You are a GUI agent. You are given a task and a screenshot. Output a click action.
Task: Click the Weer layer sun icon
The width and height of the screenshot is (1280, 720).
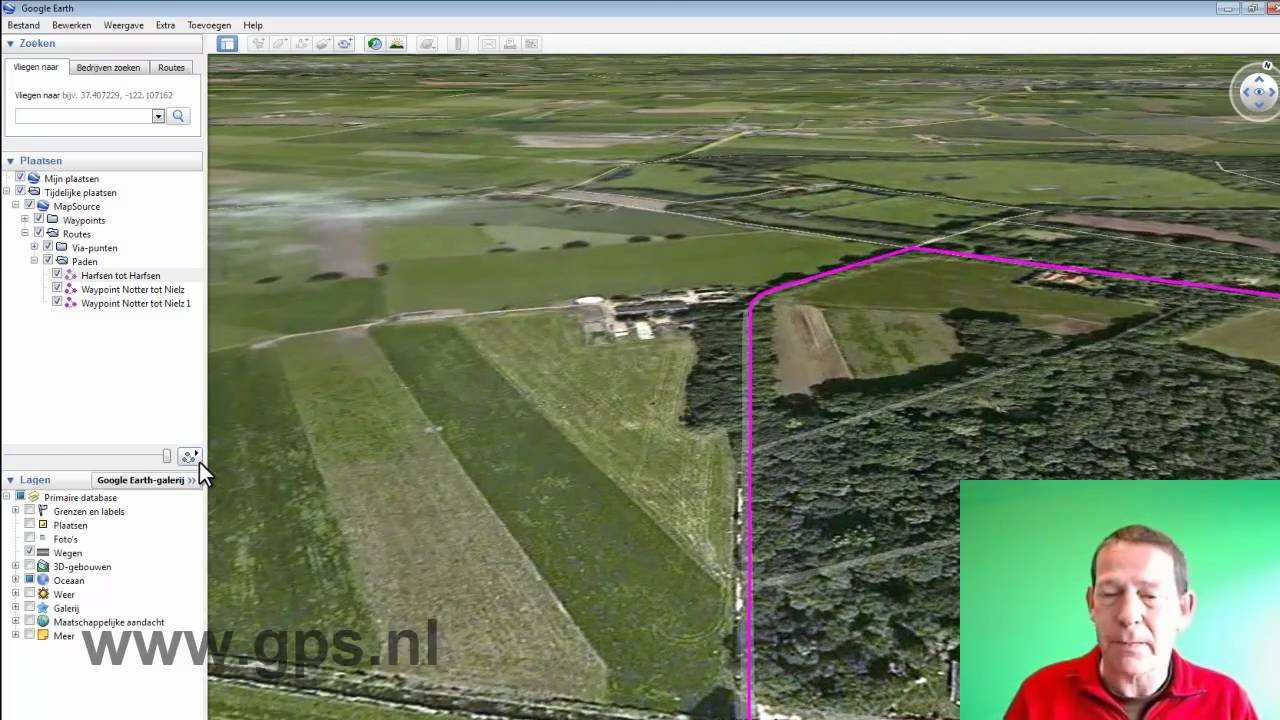(43, 594)
